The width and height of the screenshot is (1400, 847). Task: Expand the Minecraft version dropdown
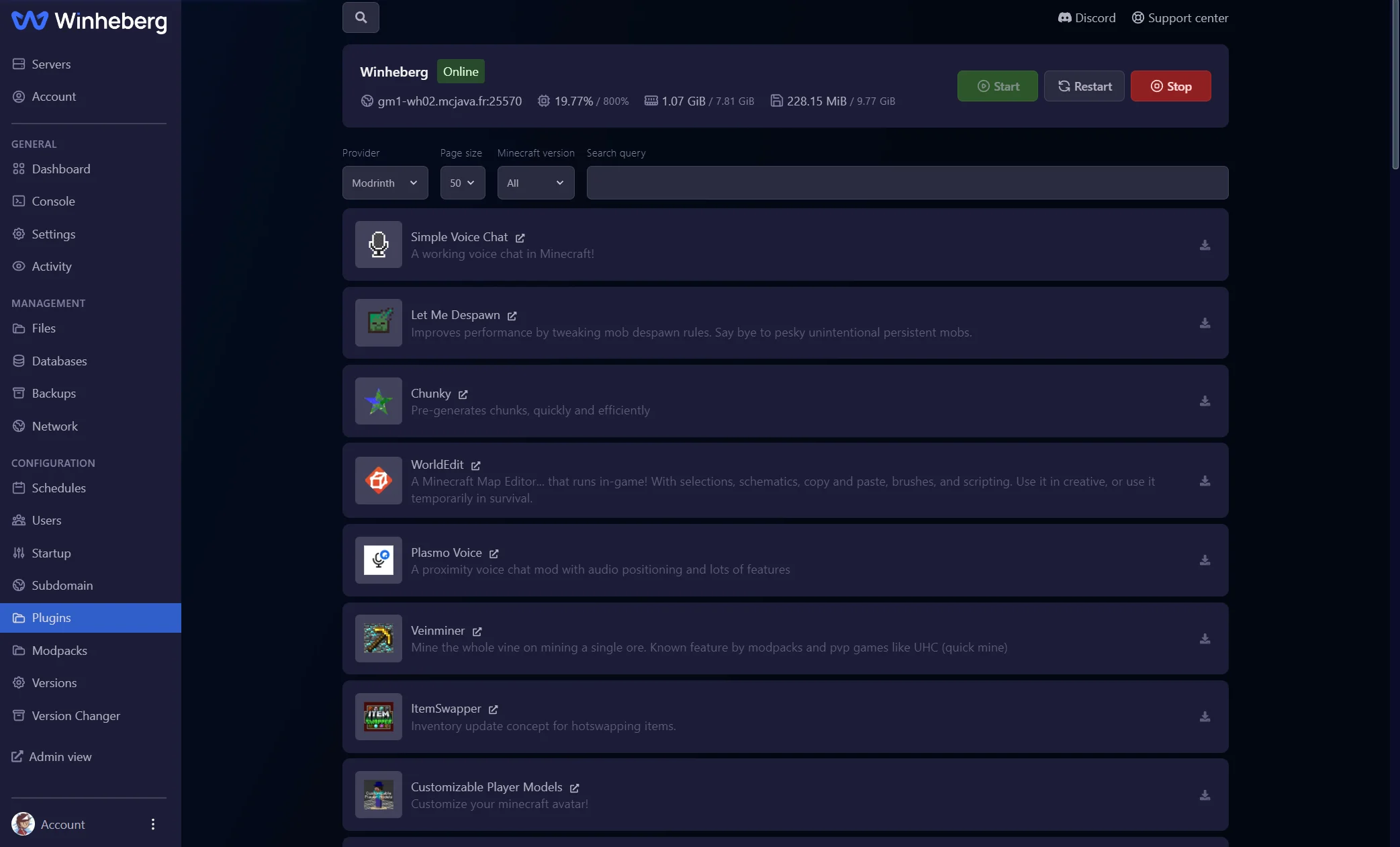pos(535,183)
